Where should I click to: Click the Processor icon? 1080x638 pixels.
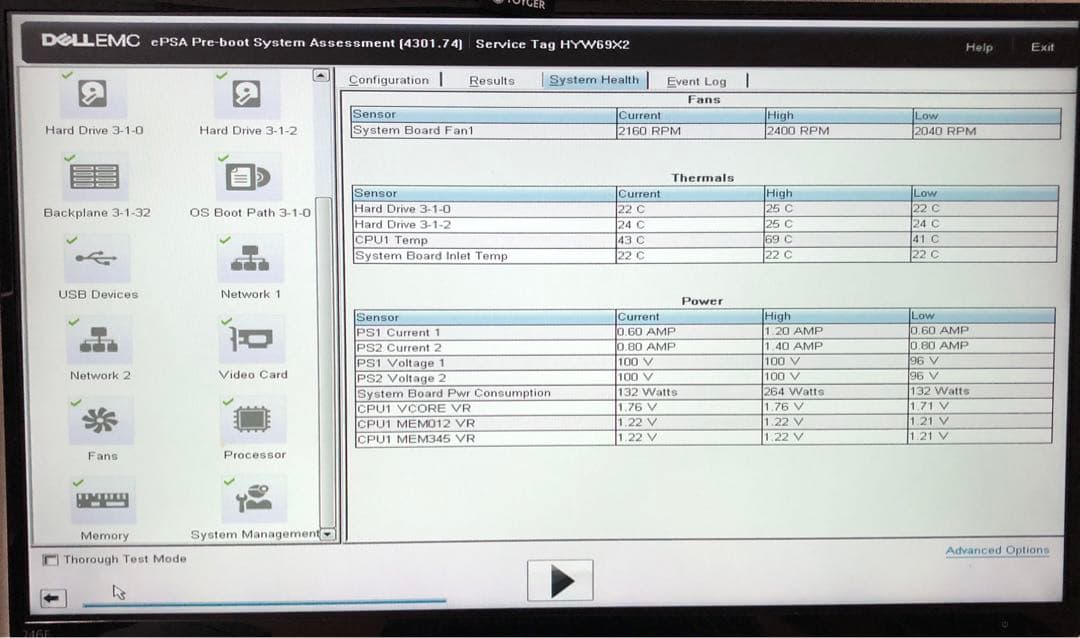pos(253,420)
